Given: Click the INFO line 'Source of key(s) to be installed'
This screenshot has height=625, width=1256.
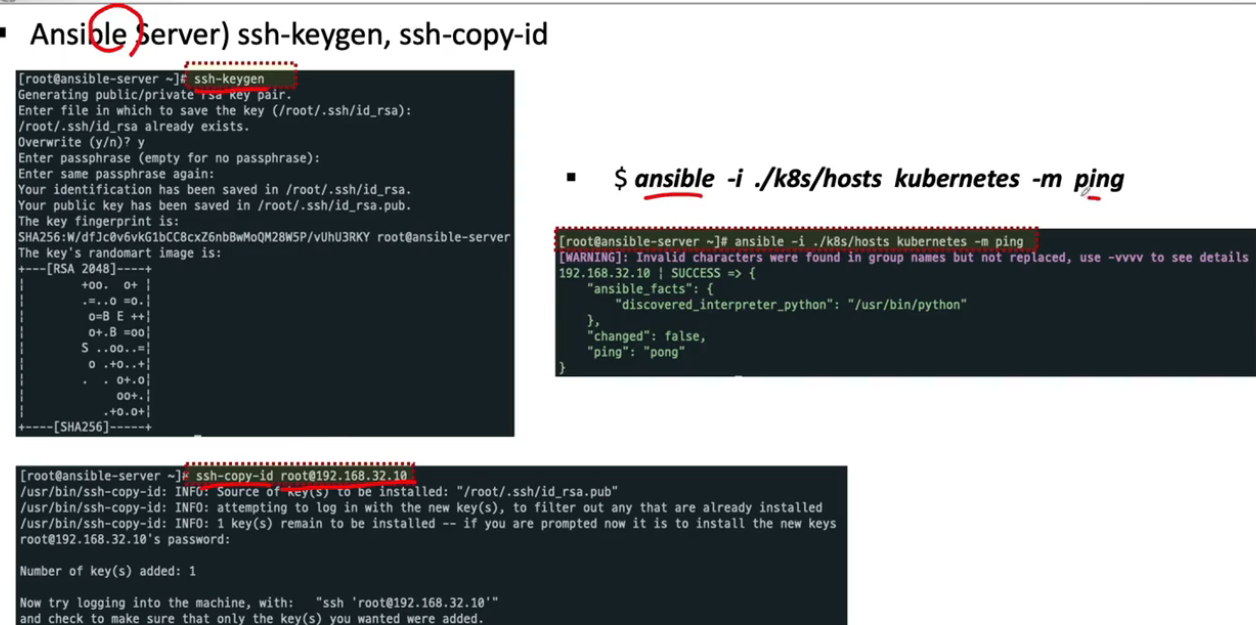Looking at the screenshot, I should 319,492.
